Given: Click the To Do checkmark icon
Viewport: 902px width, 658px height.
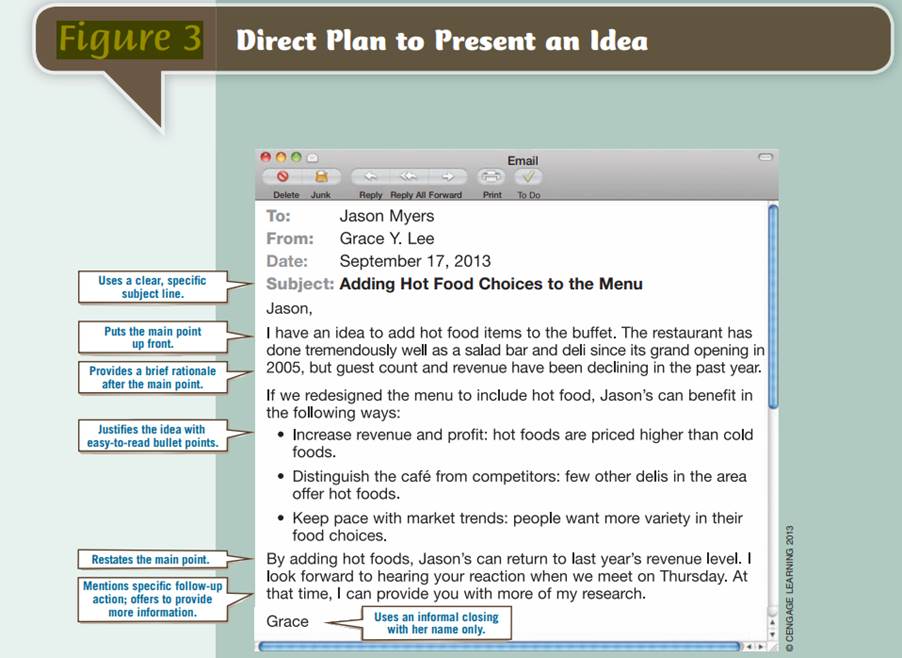Looking at the screenshot, I should click(x=528, y=177).
